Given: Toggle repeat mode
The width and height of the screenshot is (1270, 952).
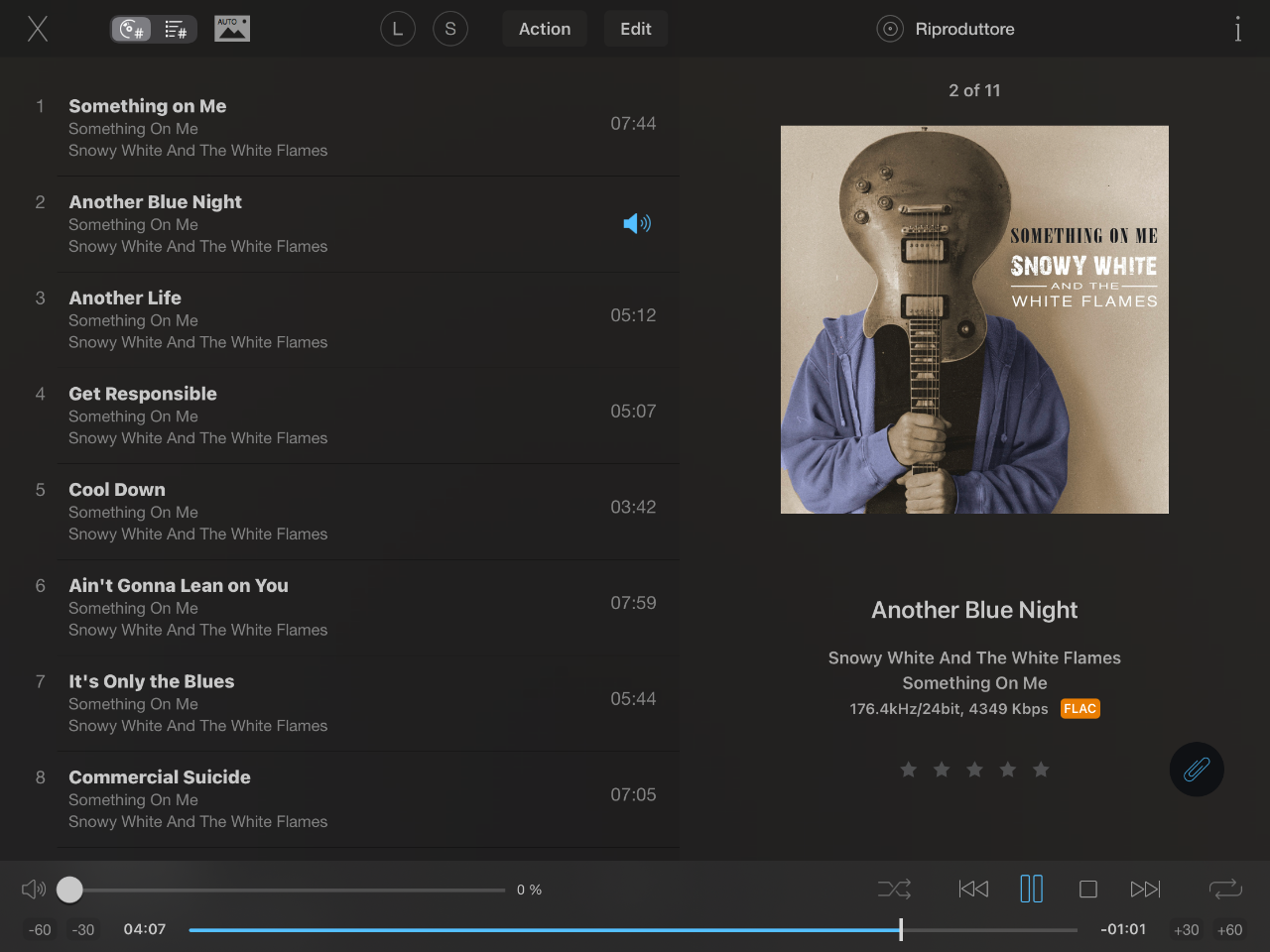Looking at the screenshot, I should pyautogui.click(x=1225, y=890).
